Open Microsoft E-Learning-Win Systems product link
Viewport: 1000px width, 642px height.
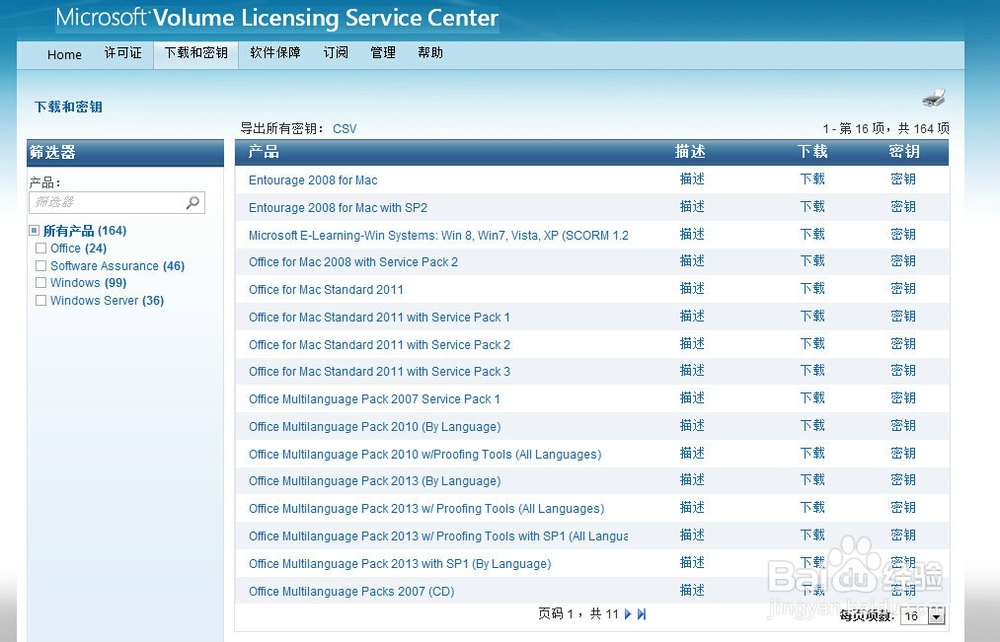click(x=438, y=235)
